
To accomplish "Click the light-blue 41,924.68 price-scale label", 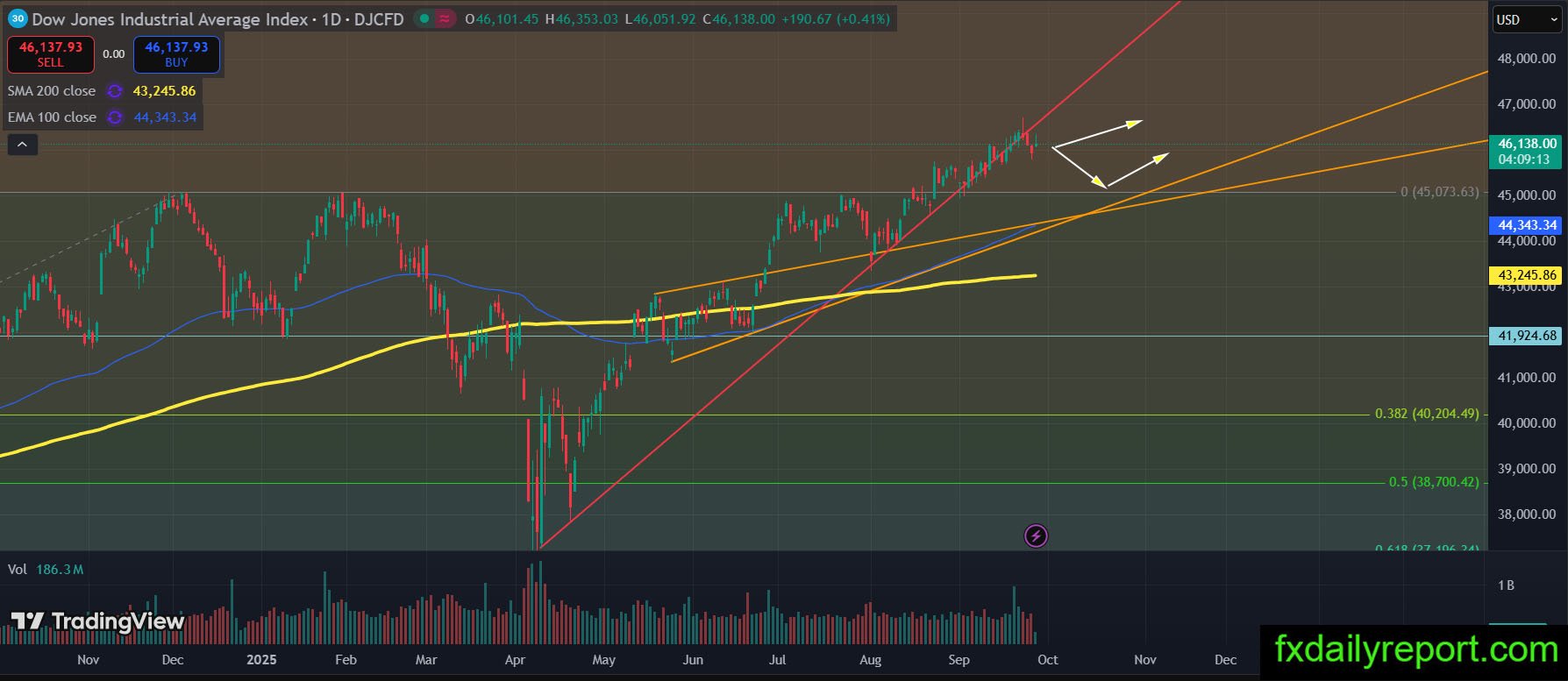I will [x=1527, y=336].
